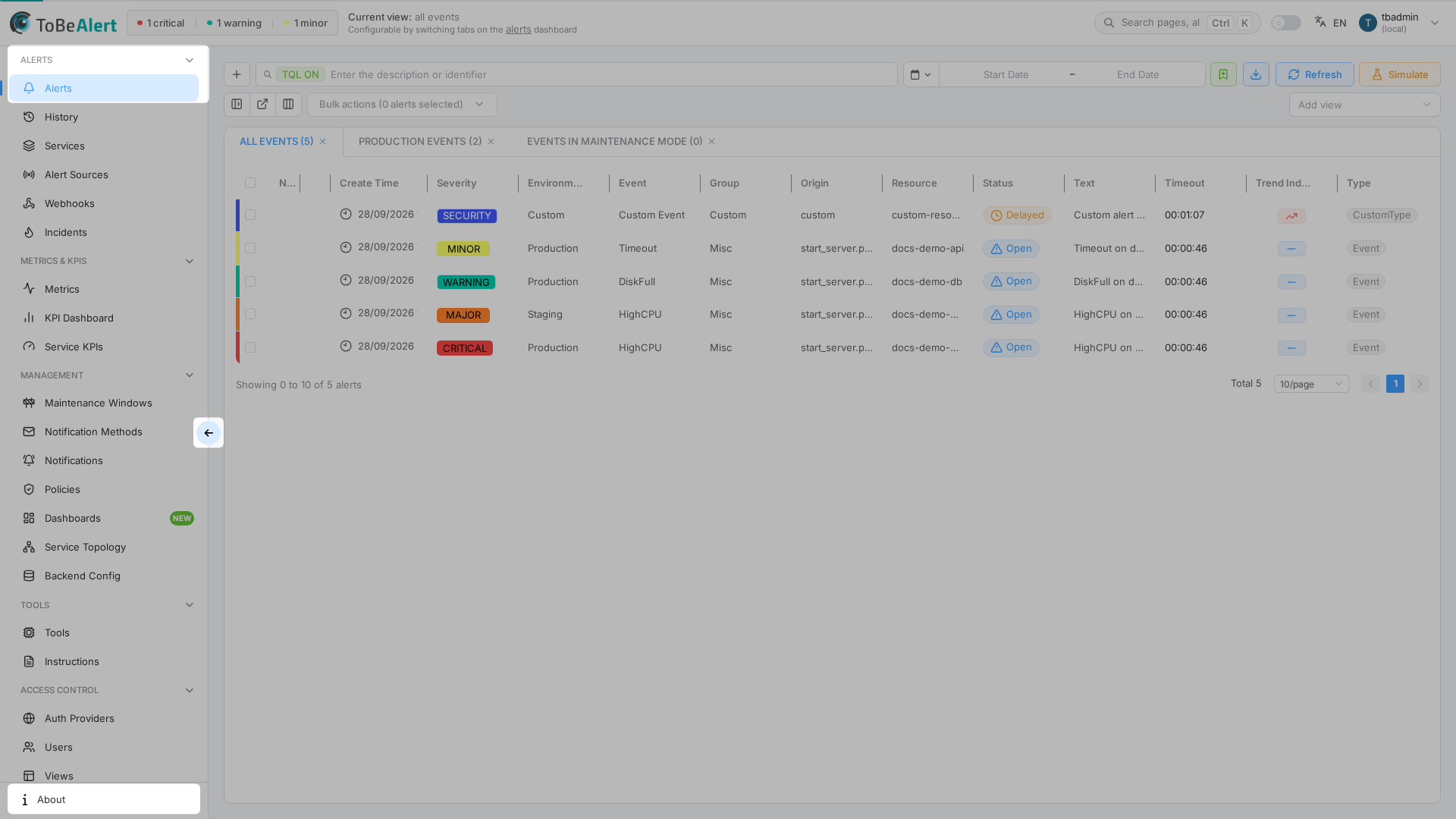Open the columns configuration icon
The height and width of the screenshot is (819, 1456).
click(x=288, y=105)
